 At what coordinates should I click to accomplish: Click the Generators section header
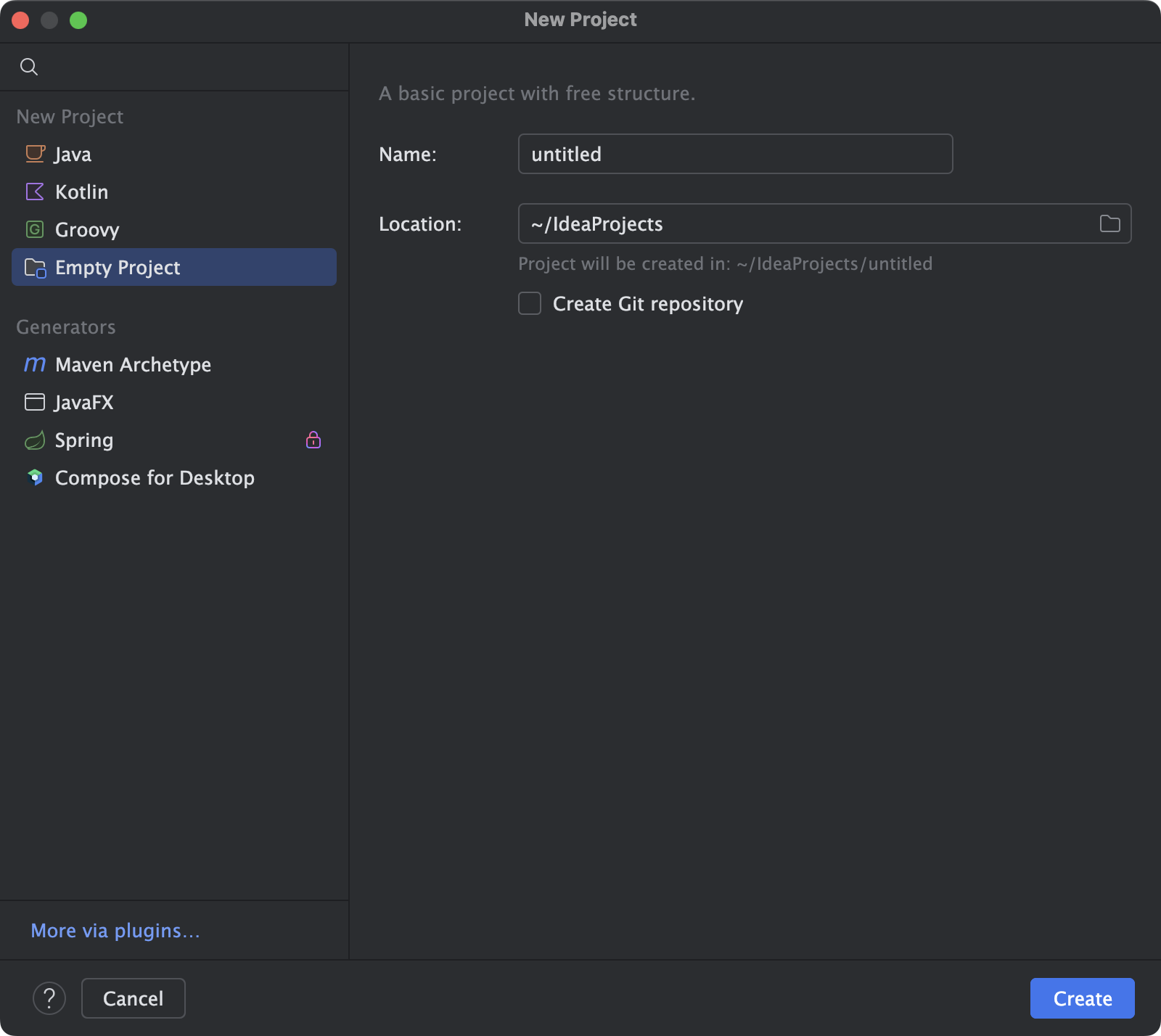click(66, 327)
